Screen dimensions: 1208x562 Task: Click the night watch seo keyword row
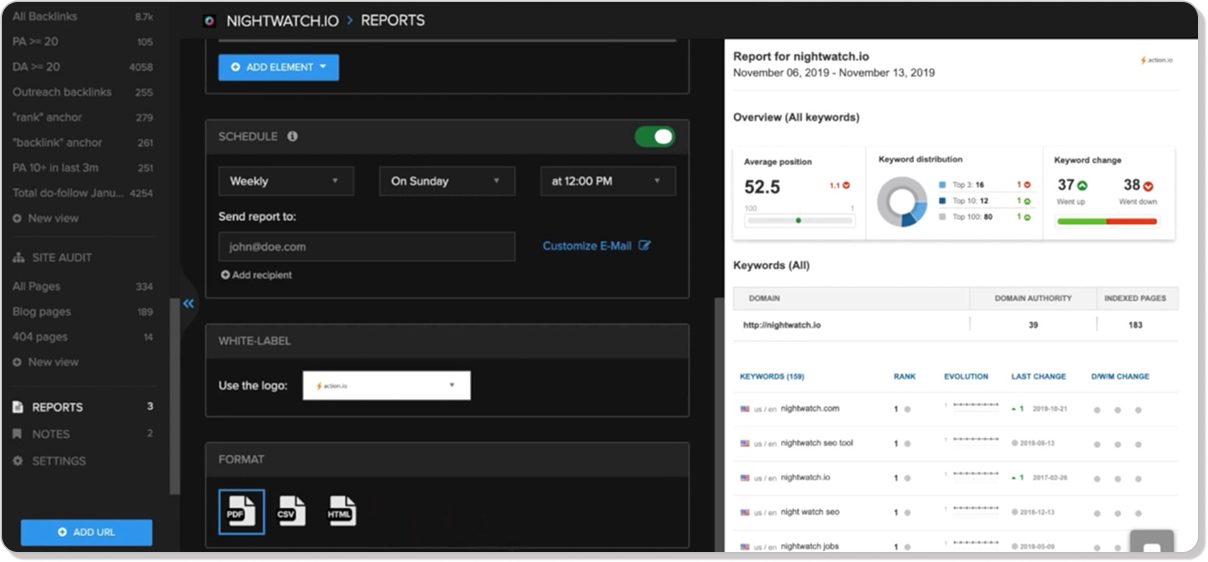pos(955,512)
